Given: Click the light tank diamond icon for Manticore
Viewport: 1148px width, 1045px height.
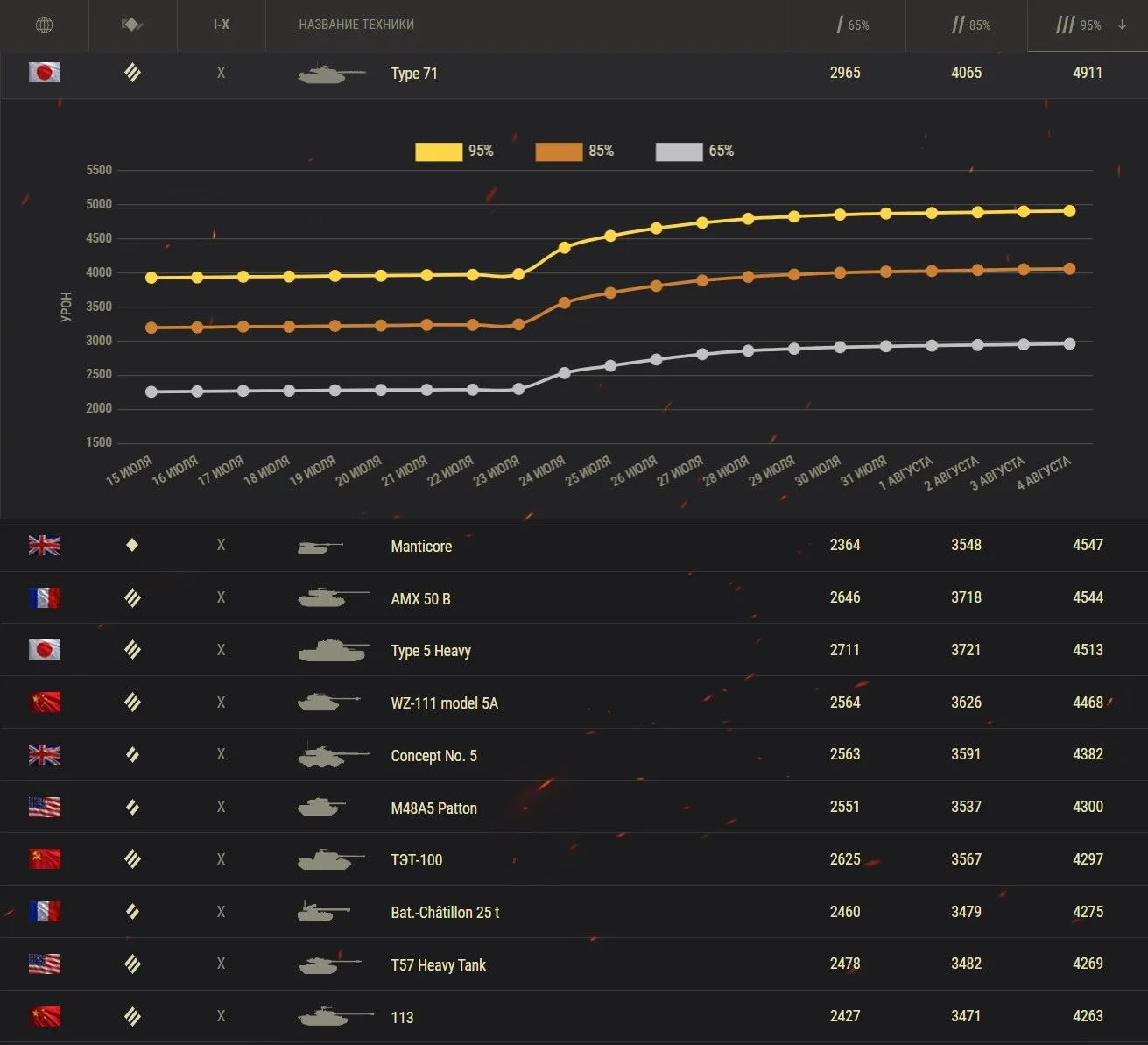Looking at the screenshot, I should (132, 545).
